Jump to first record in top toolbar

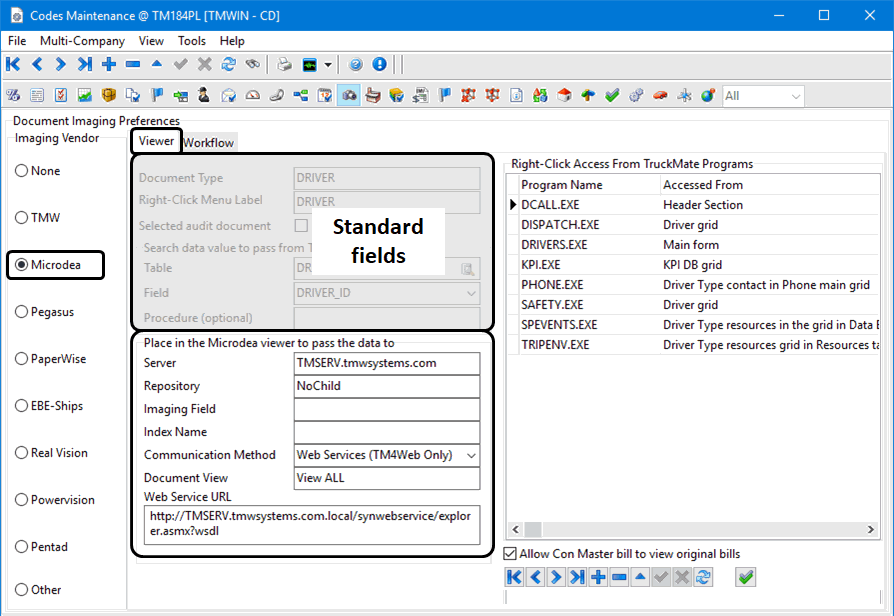pos(13,65)
